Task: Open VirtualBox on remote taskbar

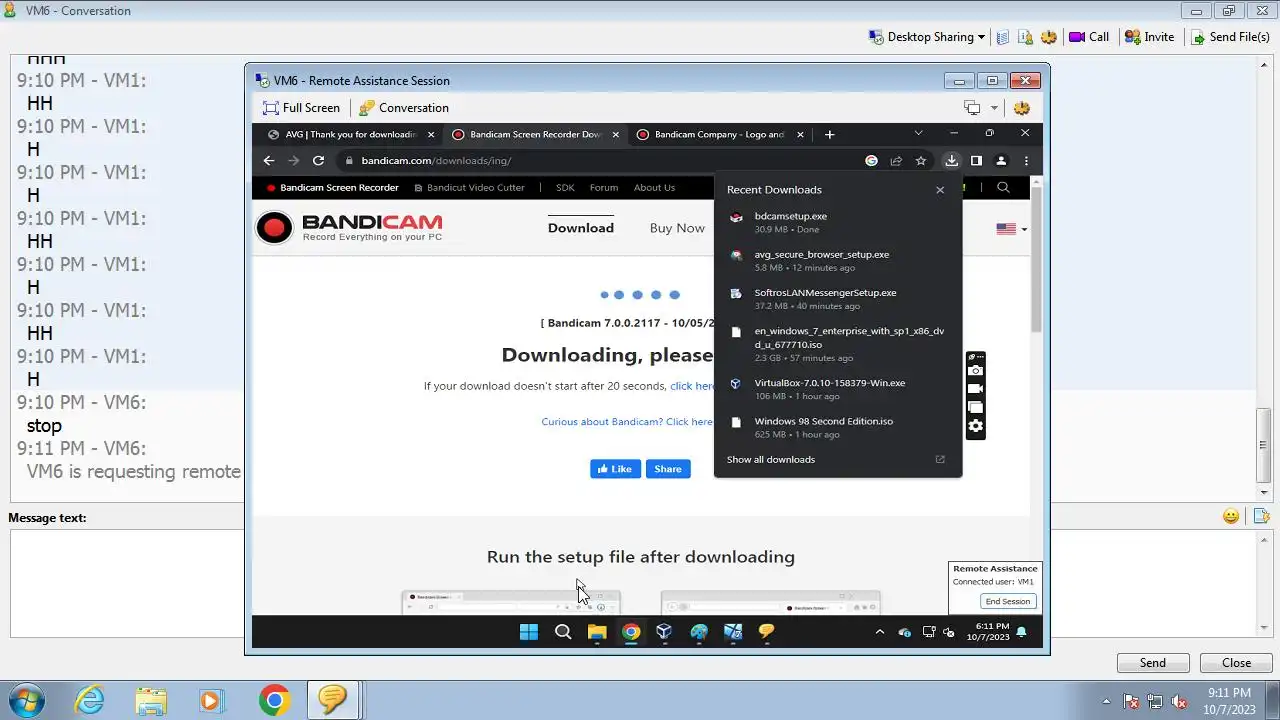Action: point(664,632)
